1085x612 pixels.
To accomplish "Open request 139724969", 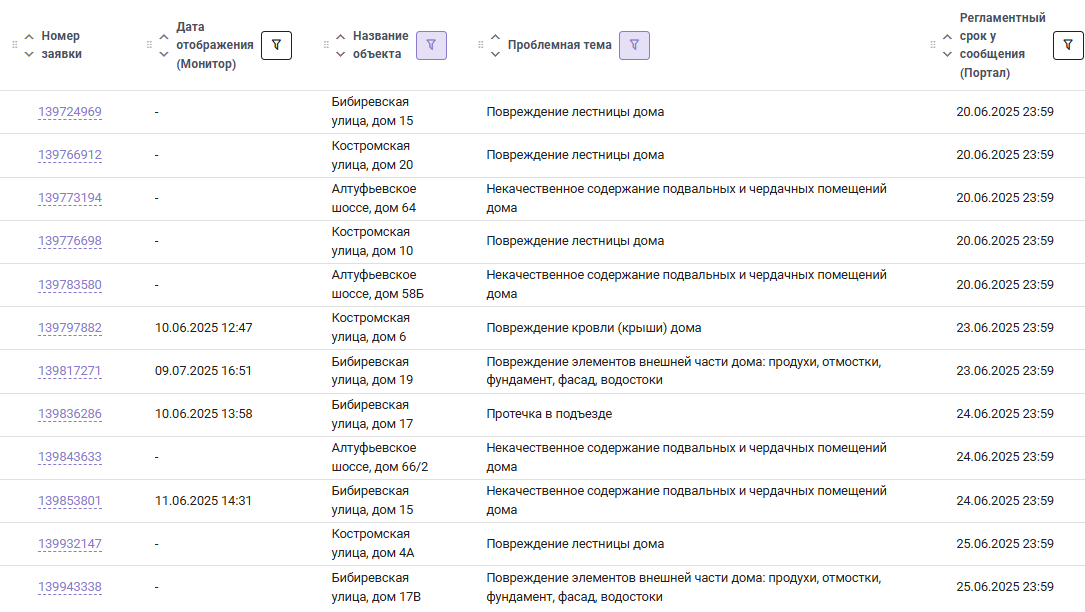I will [70, 112].
